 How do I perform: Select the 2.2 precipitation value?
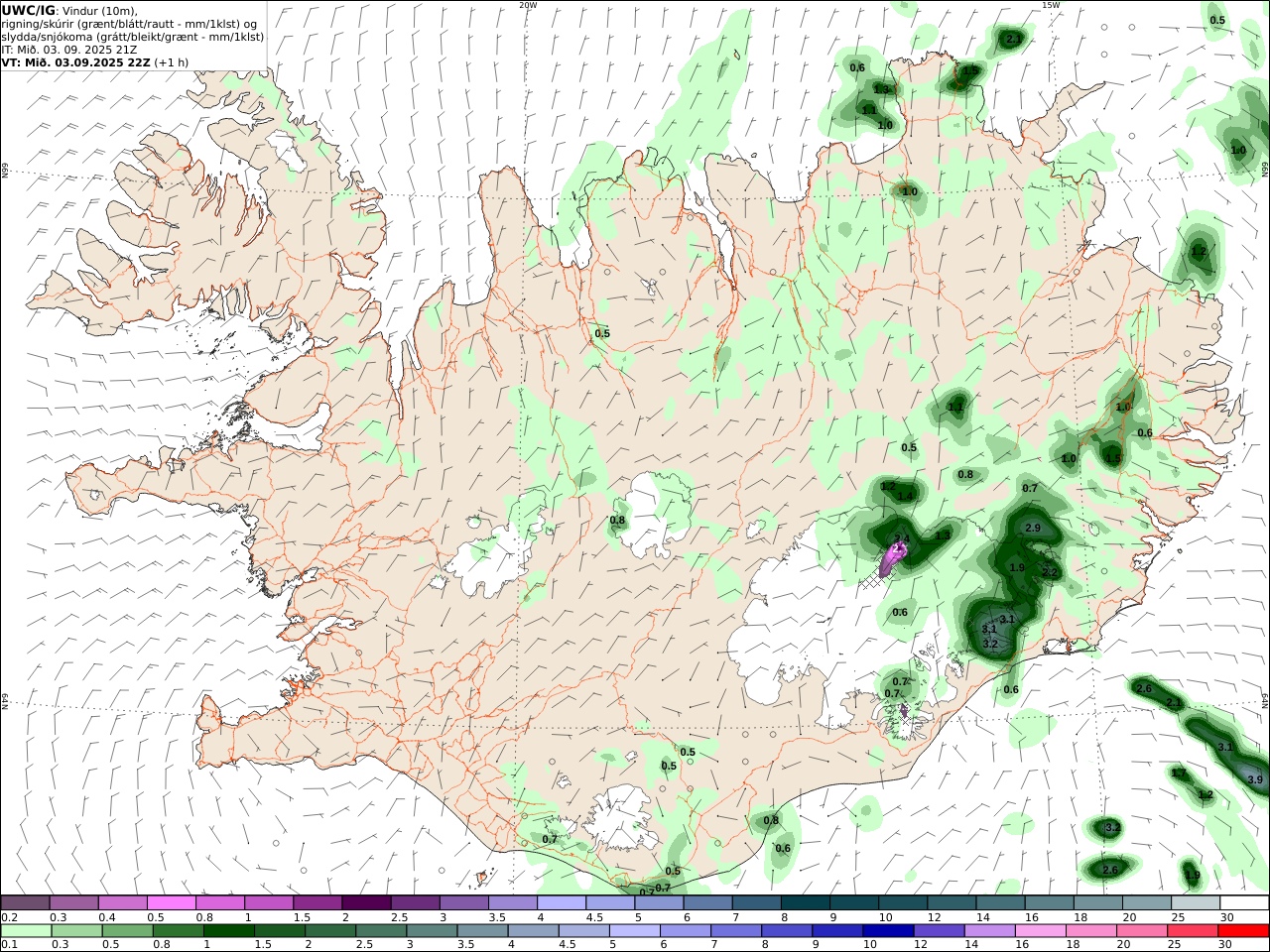1050,572
